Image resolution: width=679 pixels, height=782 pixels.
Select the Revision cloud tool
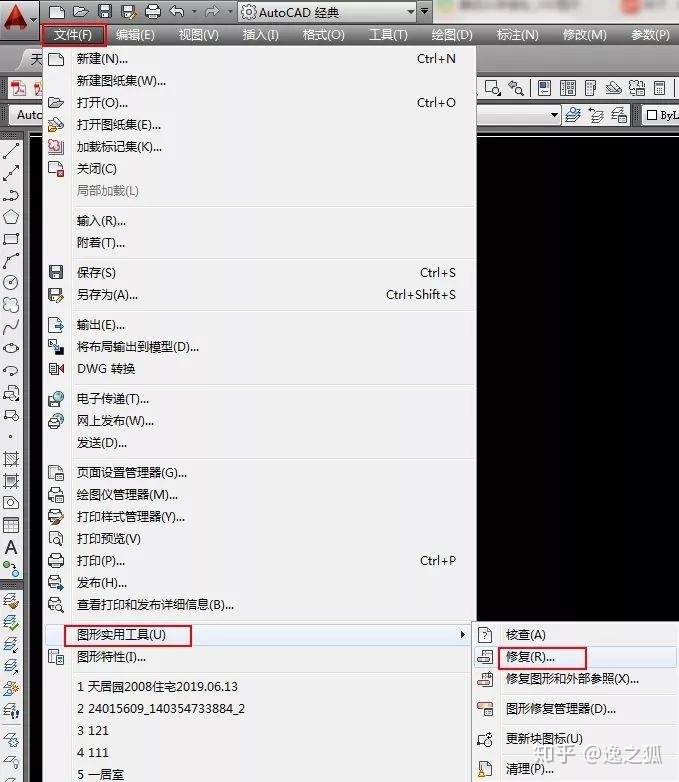click(11, 305)
